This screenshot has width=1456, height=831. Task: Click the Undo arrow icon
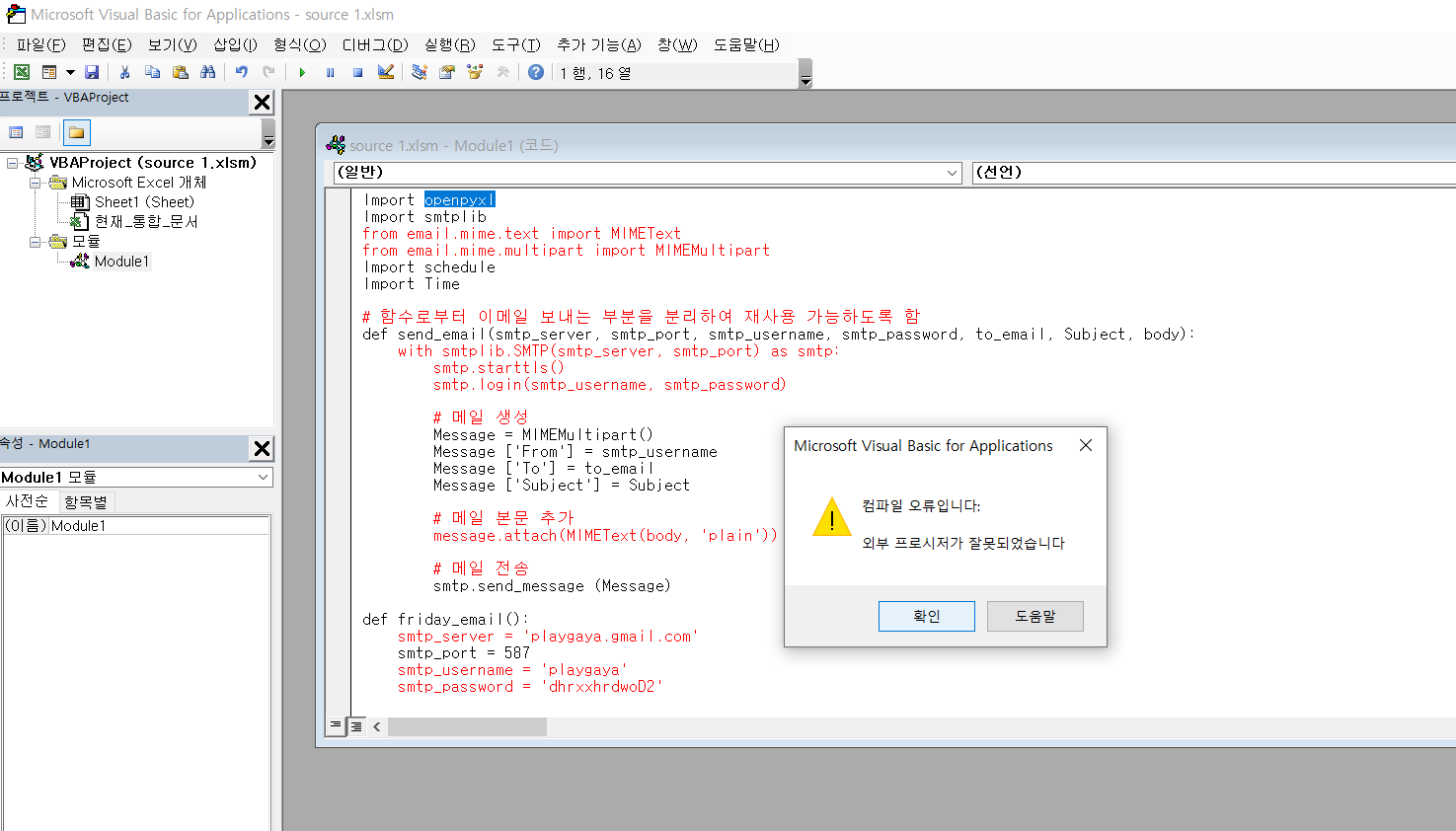[241, 72]
